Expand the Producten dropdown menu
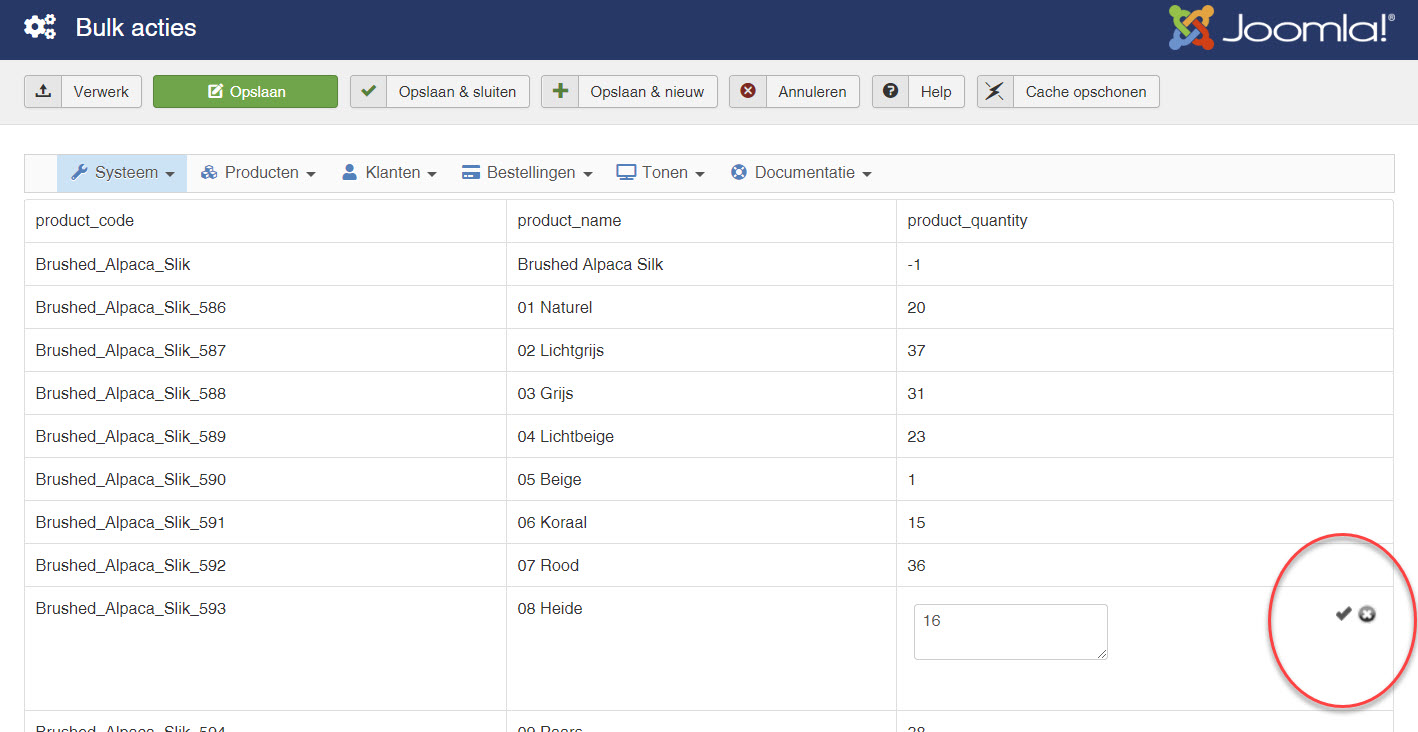1418x732 pixels. click(x=258, y=173)
